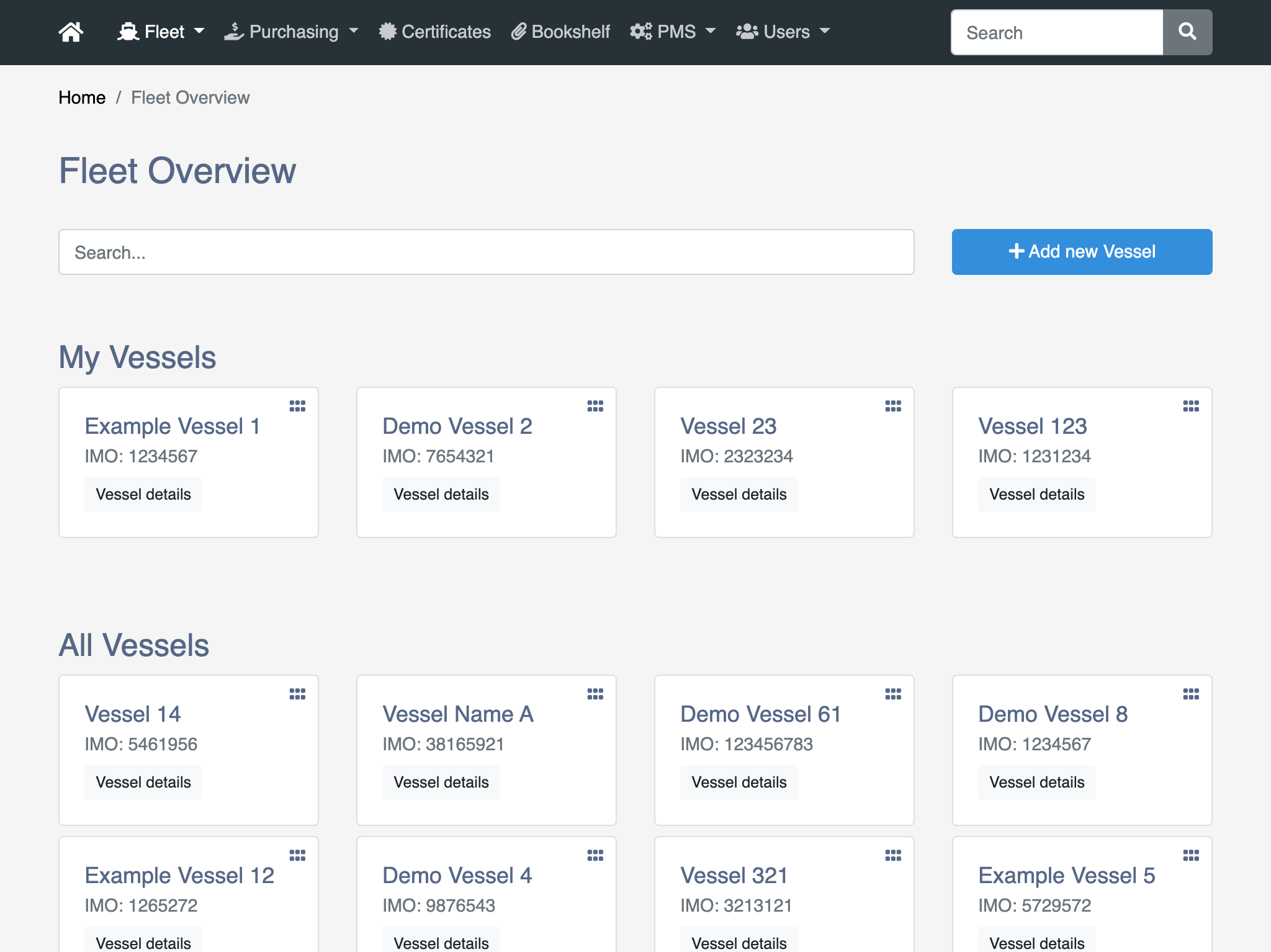Open Vessel details for Vessel 23
This screenshot has height=952, width=1271.
(x=739, y=494)
